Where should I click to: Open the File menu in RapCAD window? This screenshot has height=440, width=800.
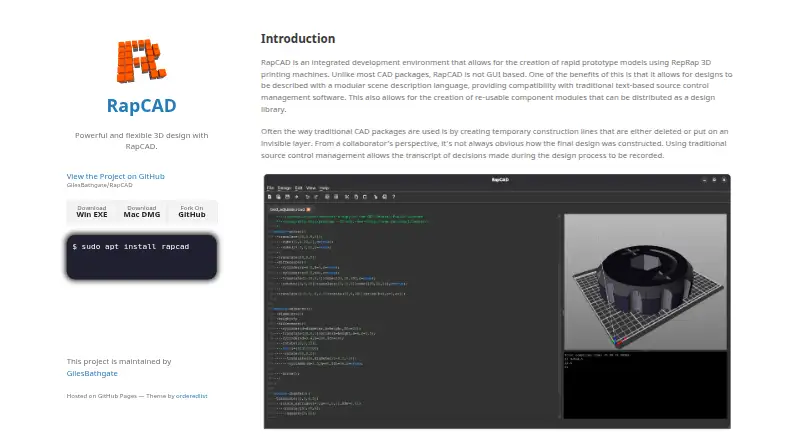tap(270, 188)
